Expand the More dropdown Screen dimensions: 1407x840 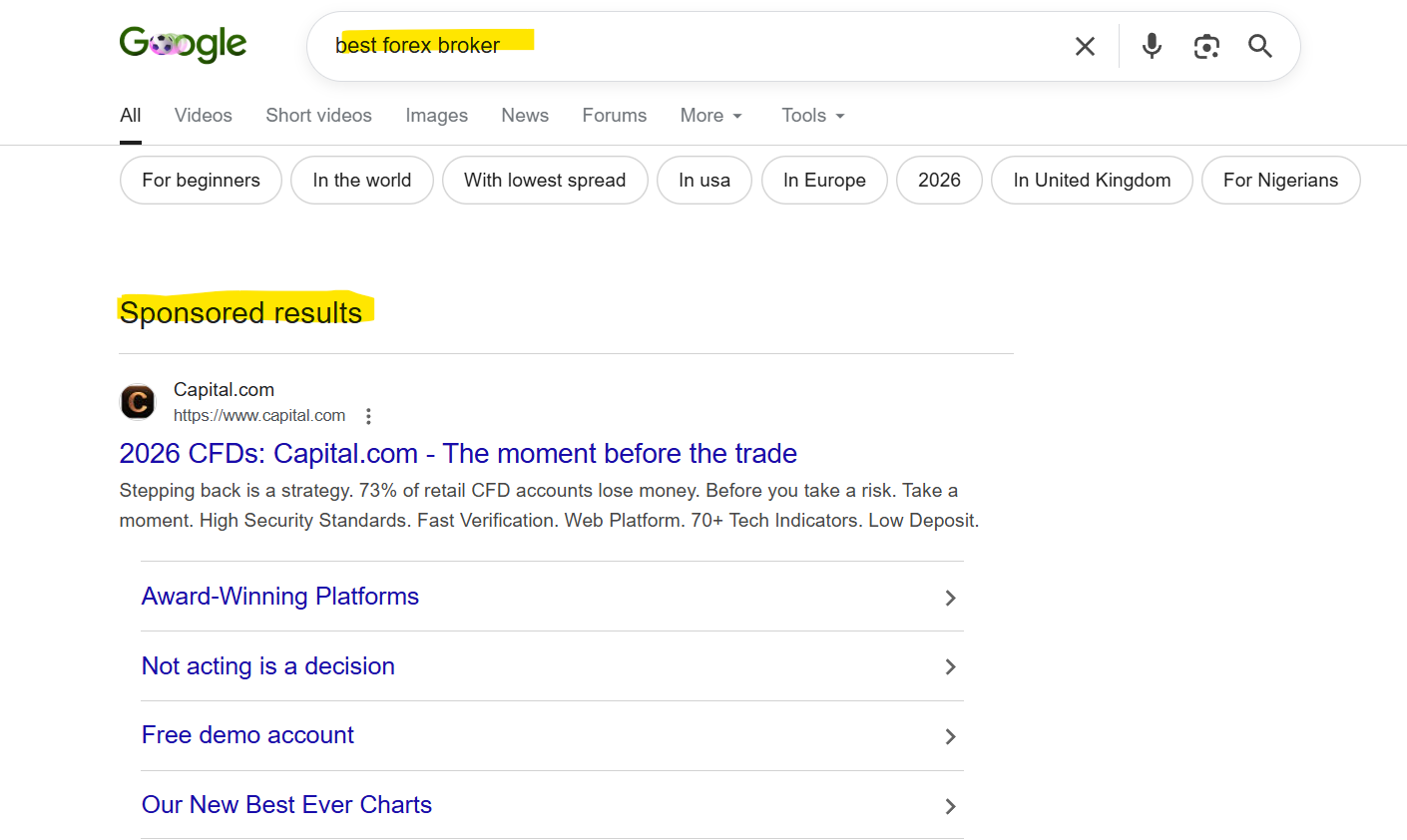click(711, 116)
